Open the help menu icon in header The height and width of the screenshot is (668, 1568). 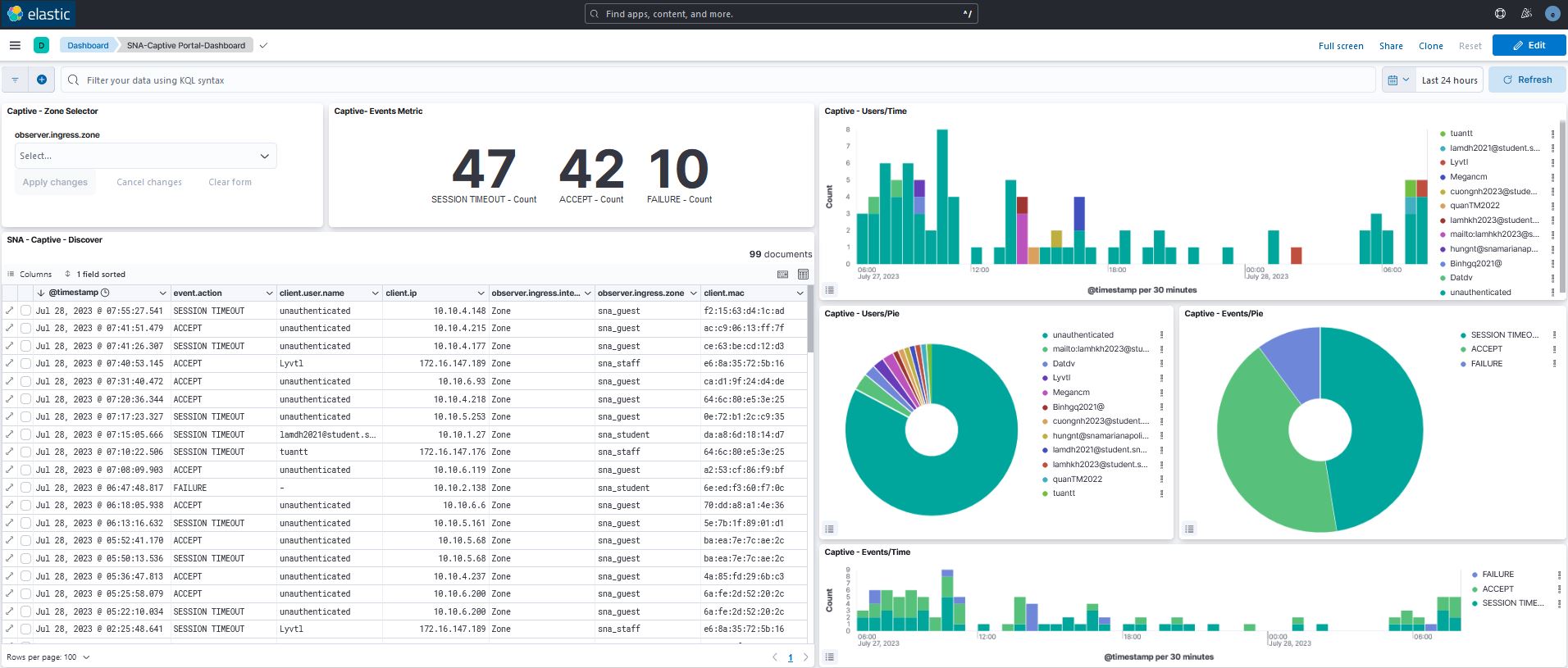[x=1500, y=14]
